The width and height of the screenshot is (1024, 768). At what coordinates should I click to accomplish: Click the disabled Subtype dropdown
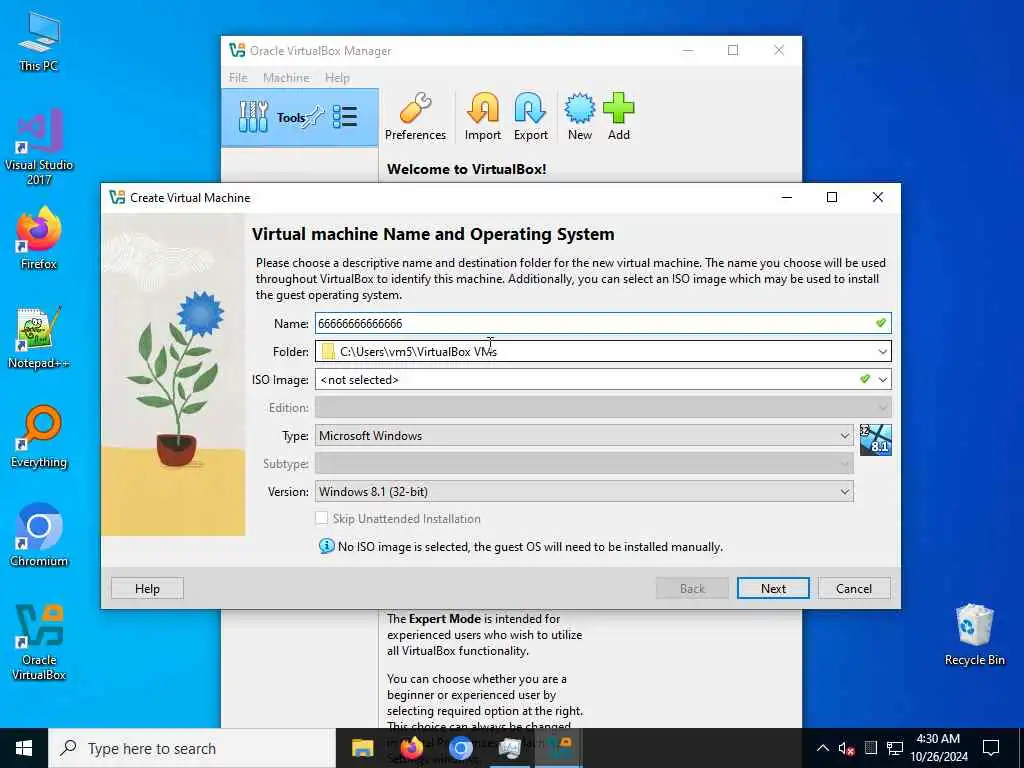[584, 464]
